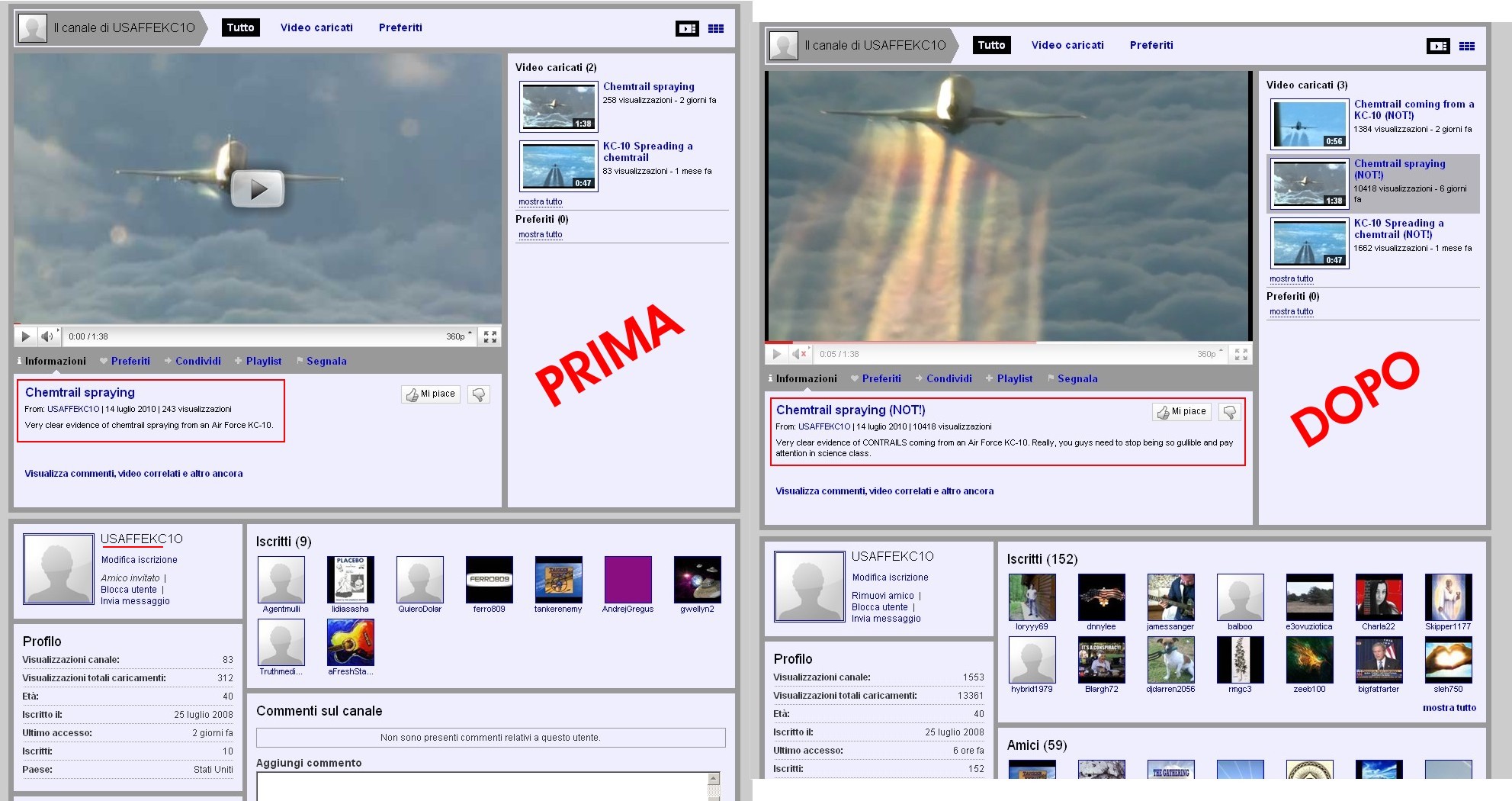Open the 360p quality menu beside 0:05 / 1:38

coord(1209,354)
